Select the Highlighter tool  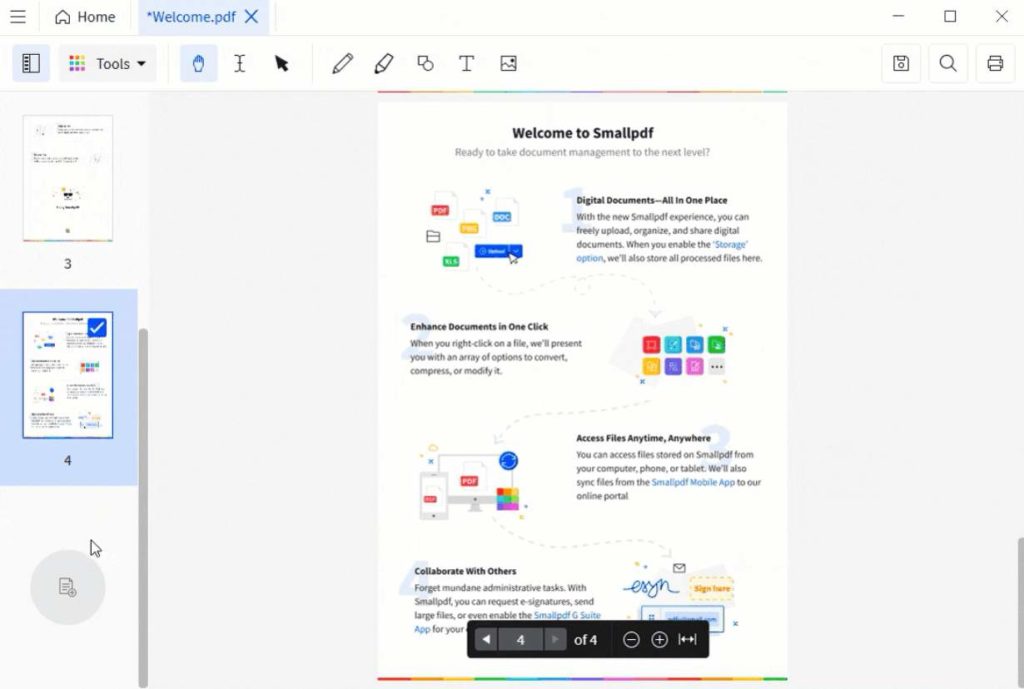point(384,63)
